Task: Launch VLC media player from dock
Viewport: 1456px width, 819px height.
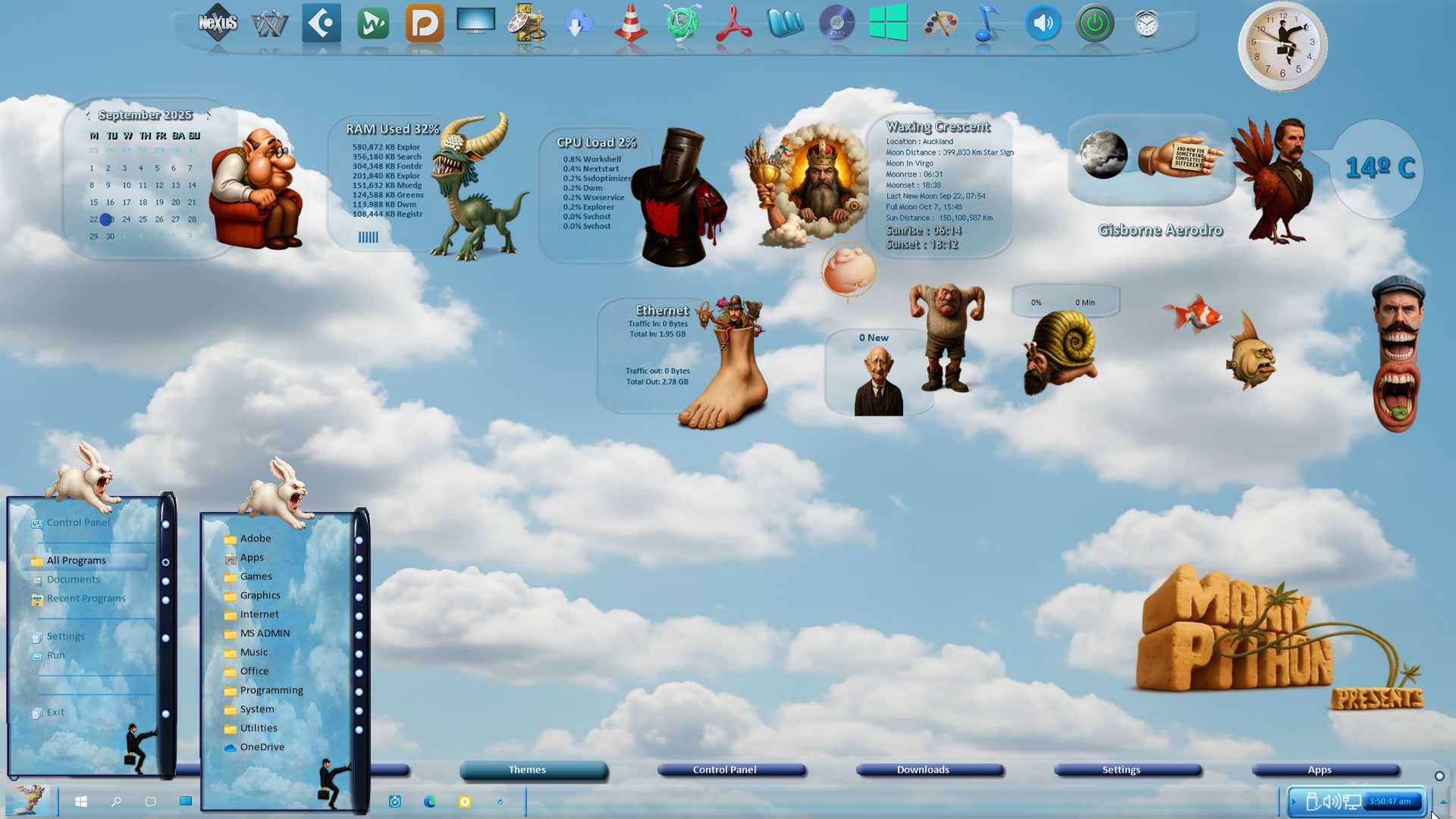Action: [x=630, y=24]
